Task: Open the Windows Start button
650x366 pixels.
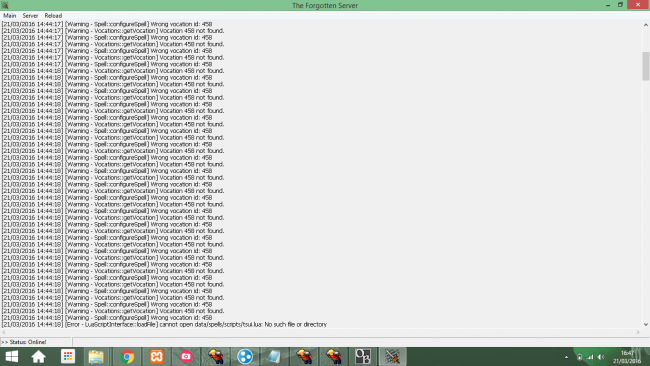Action: (12, 356)
